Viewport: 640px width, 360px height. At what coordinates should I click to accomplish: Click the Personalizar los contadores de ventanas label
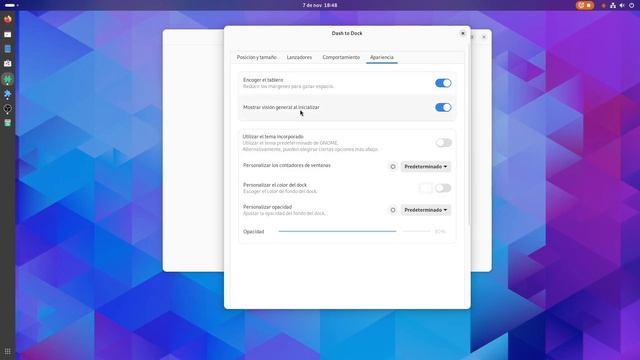tap(287, 165)
